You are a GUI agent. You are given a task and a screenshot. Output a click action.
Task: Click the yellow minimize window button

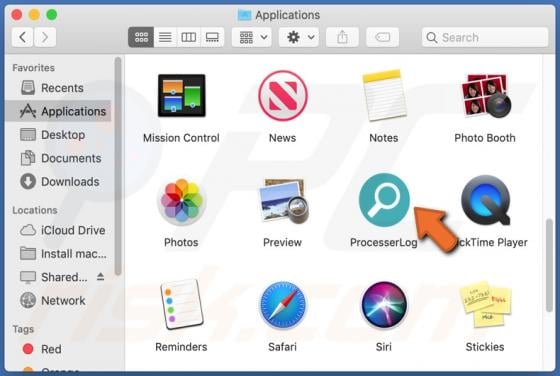(34, 15)
